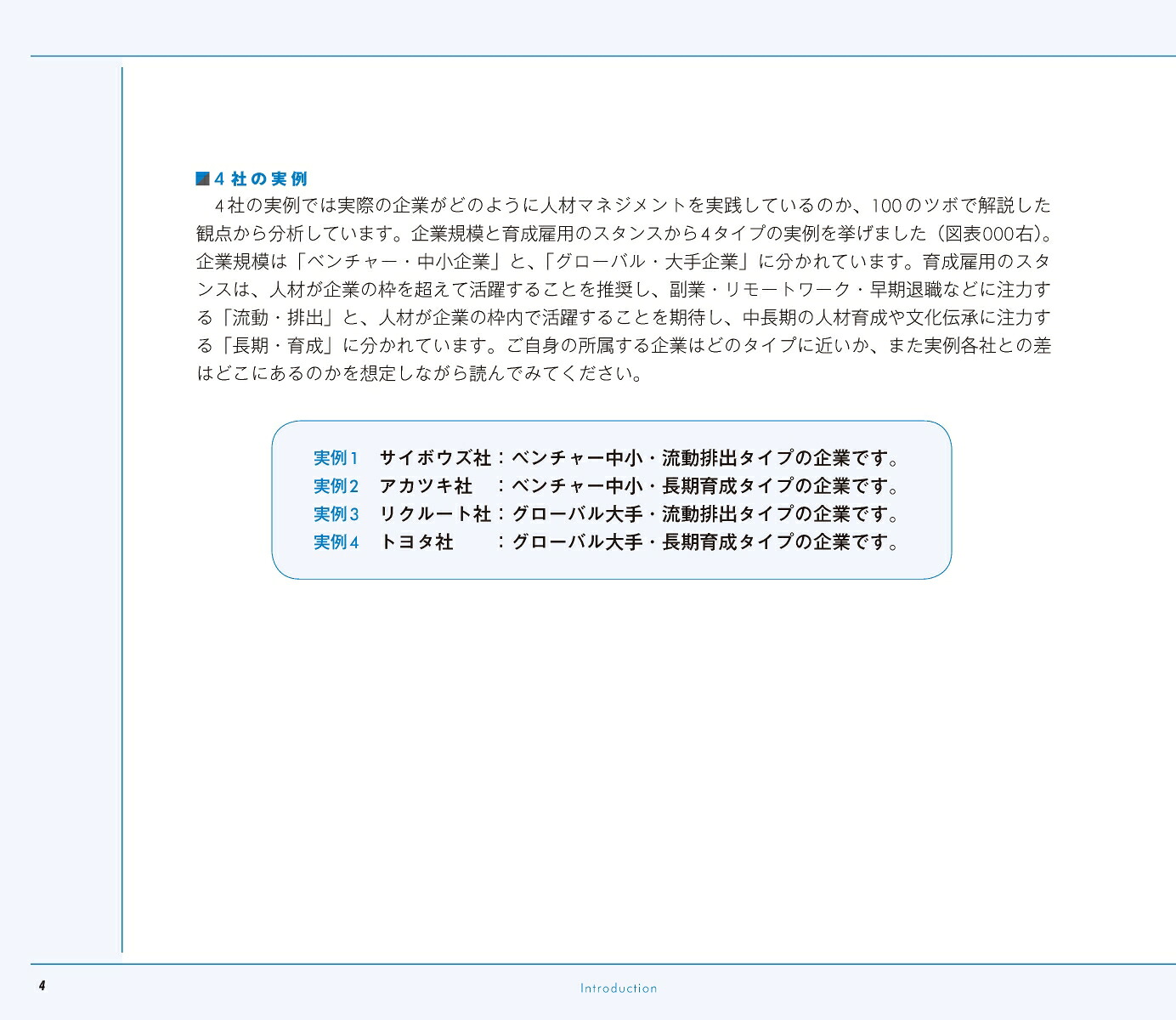This screenshot has width=1176, height=1020.
Task: Click the company name 'トヨタ社'
Action: click(416, 542)
